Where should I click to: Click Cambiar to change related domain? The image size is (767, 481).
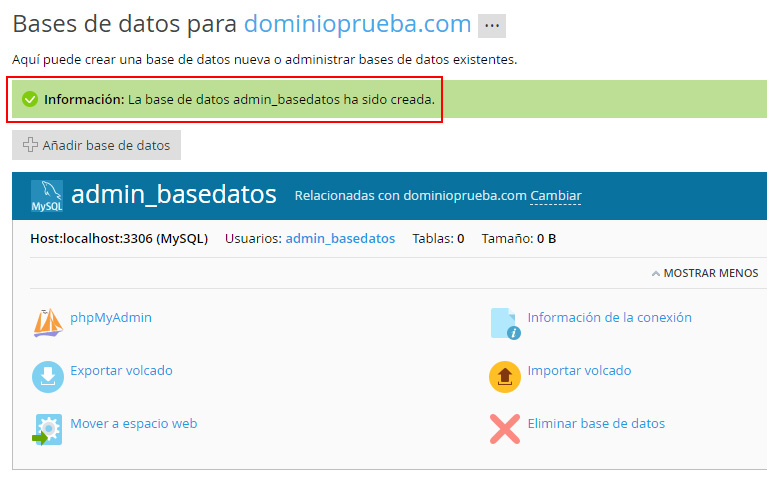click(x=556, y=196)
